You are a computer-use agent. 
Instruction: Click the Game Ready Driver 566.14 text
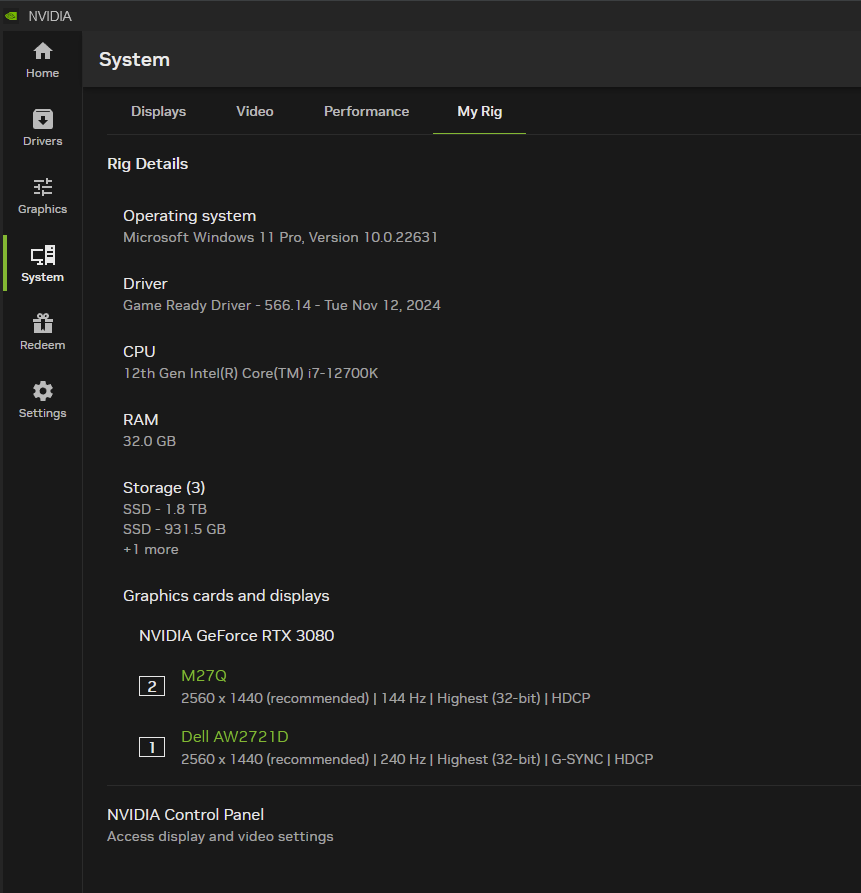click(x=282, y=305)
